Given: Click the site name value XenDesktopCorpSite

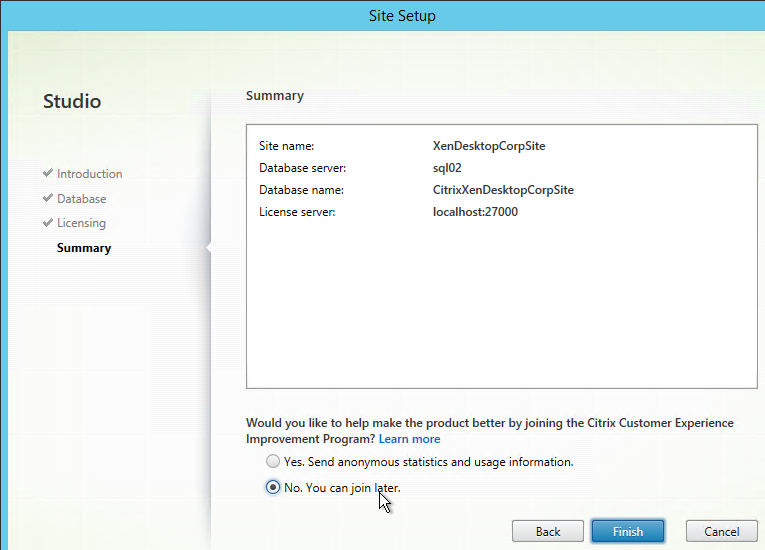Looking at the screenshot, I should [489, 146].
